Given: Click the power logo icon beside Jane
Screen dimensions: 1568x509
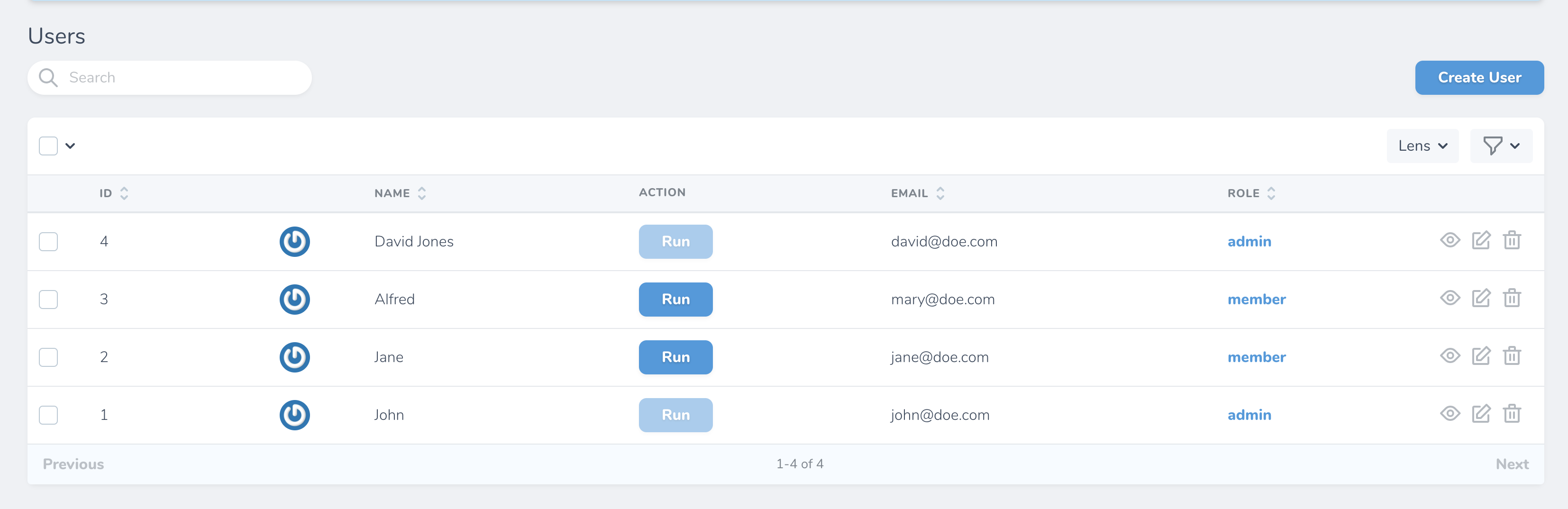Looking at the screenshot, I should tap(295, 357).
